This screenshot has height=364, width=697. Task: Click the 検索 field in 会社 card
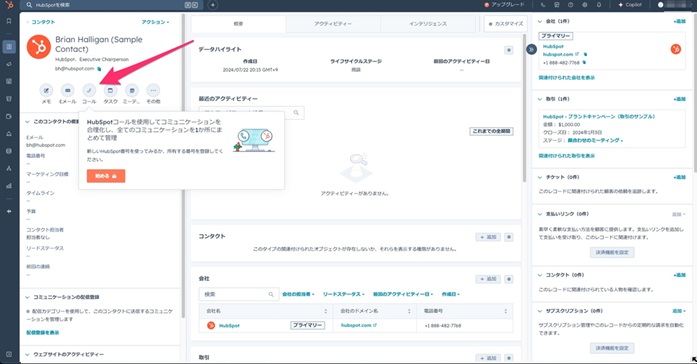point(239,294)
